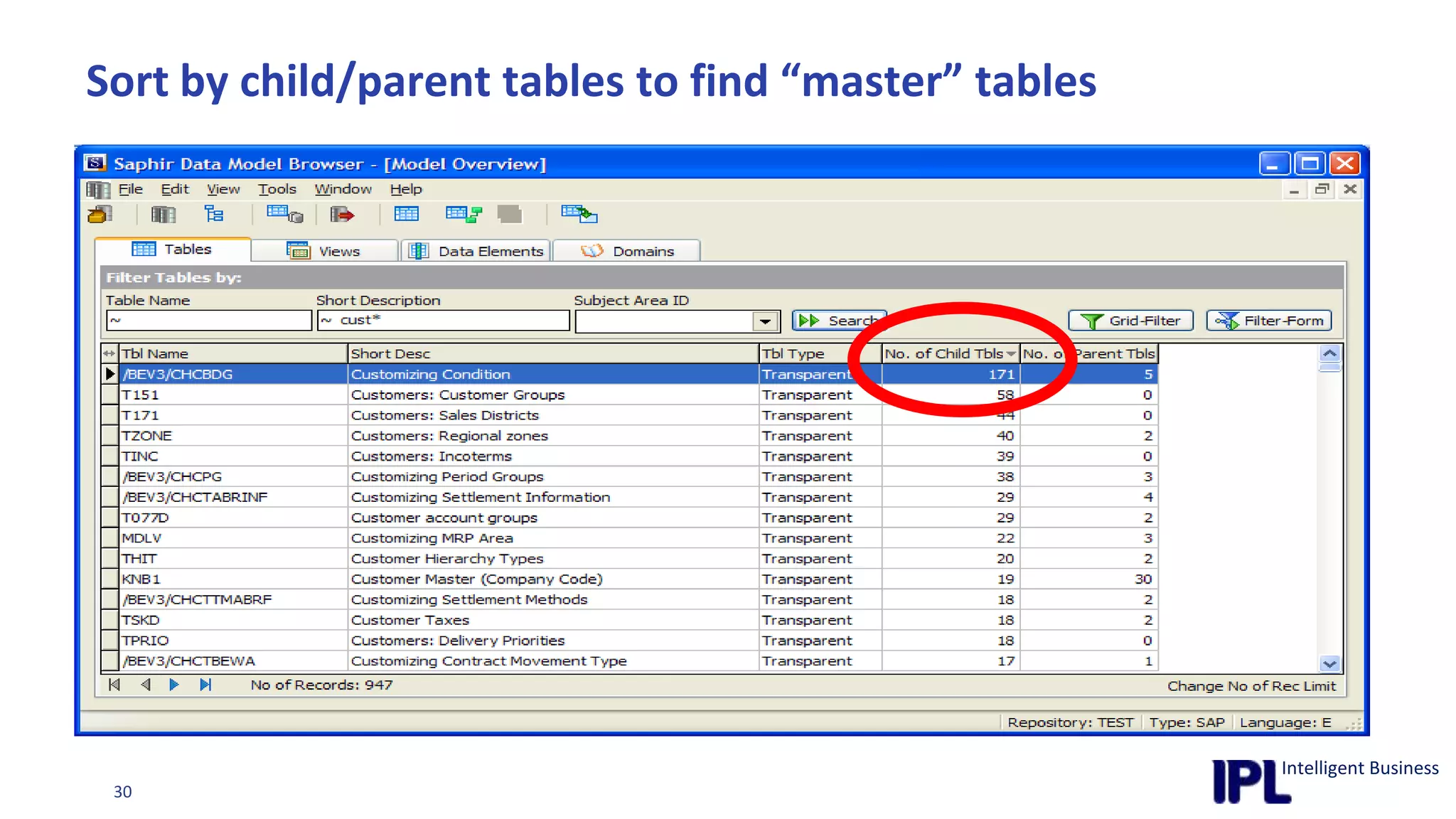Click the model overview books toolbar icon

click(163, 214)
